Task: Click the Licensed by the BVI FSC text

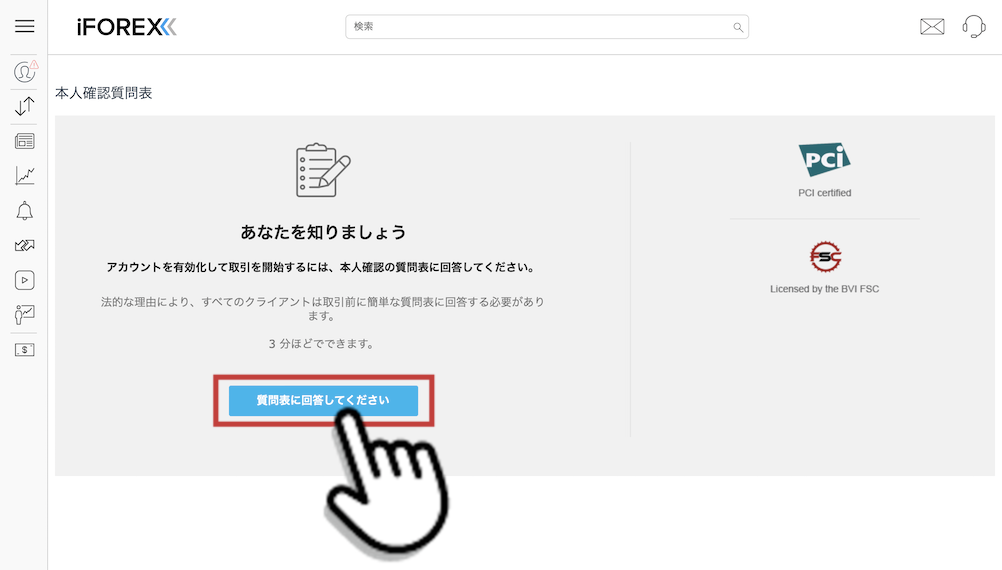Action: point(824,289)
